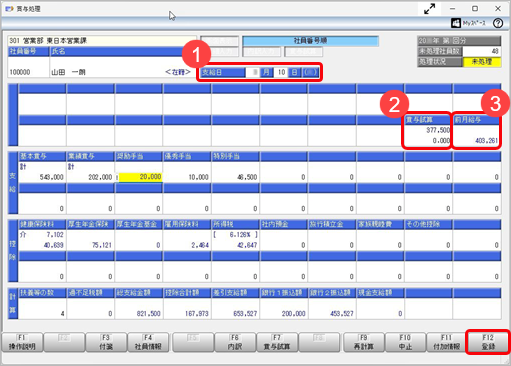Open F6 内訳 breakdown
This screenshot has height=366, width=511.
point(235,342)
